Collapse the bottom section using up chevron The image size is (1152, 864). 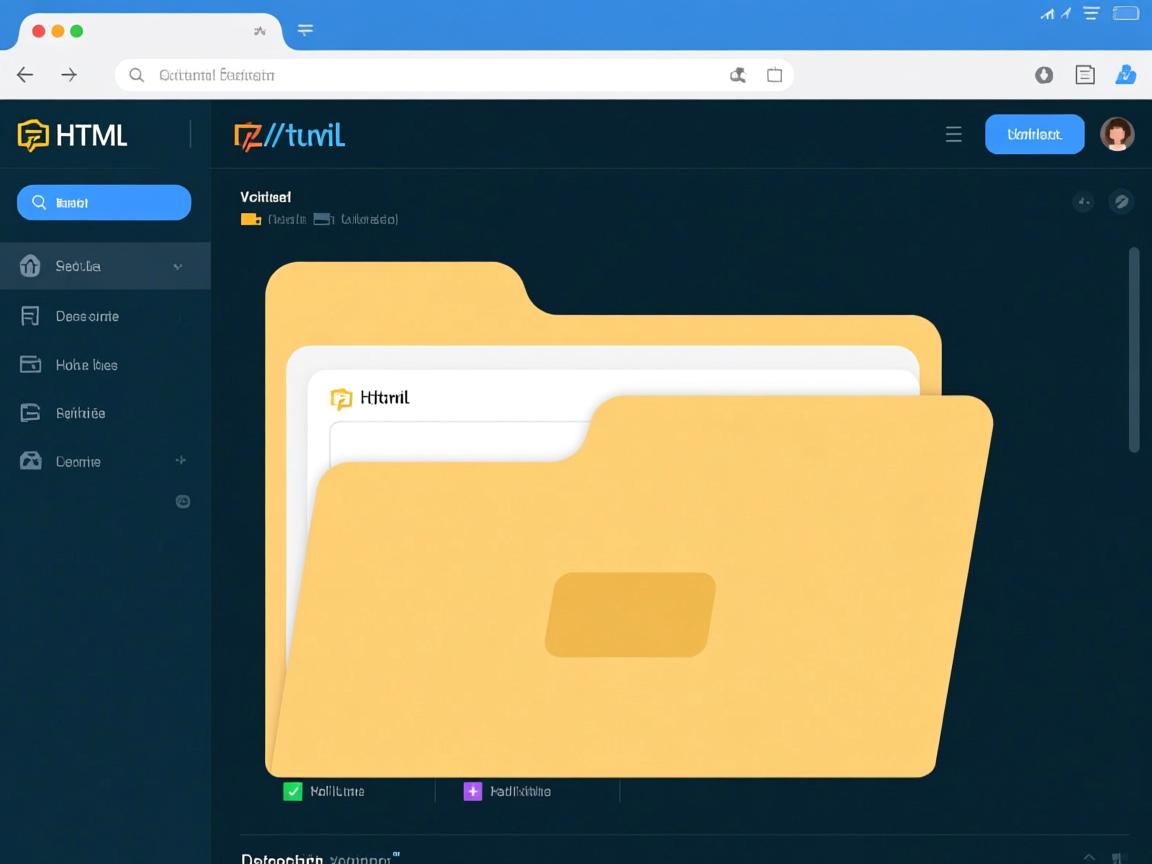pos(1089,857)
